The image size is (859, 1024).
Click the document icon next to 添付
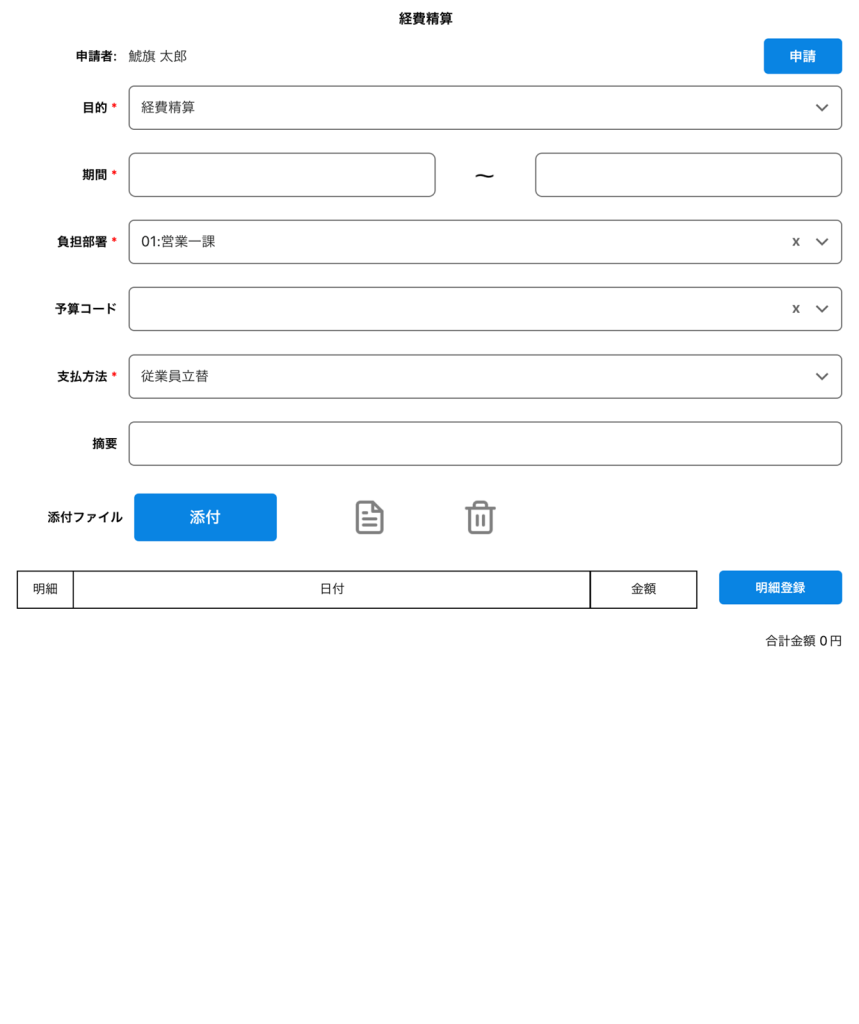[x=369, y=517]
